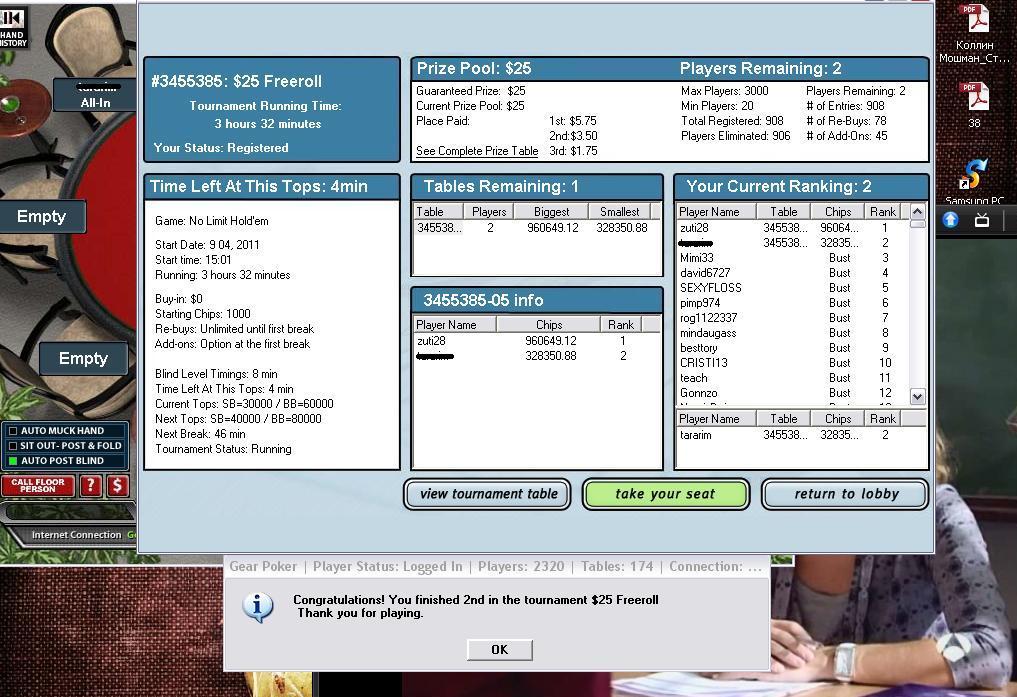Select besttory in ranking list
Image resolution: width=1017 pixels, height=697 pixels.
click(791, 348)
